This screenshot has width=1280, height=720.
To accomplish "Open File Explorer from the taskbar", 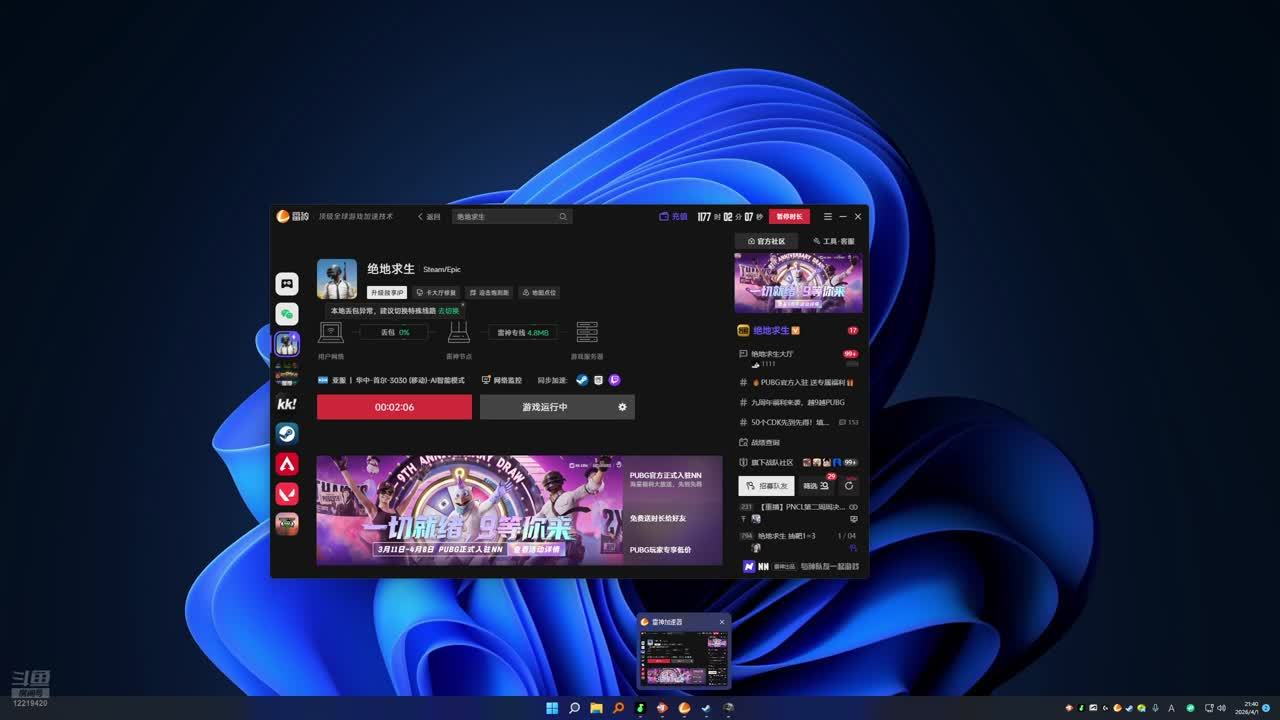I will point(596,708).
